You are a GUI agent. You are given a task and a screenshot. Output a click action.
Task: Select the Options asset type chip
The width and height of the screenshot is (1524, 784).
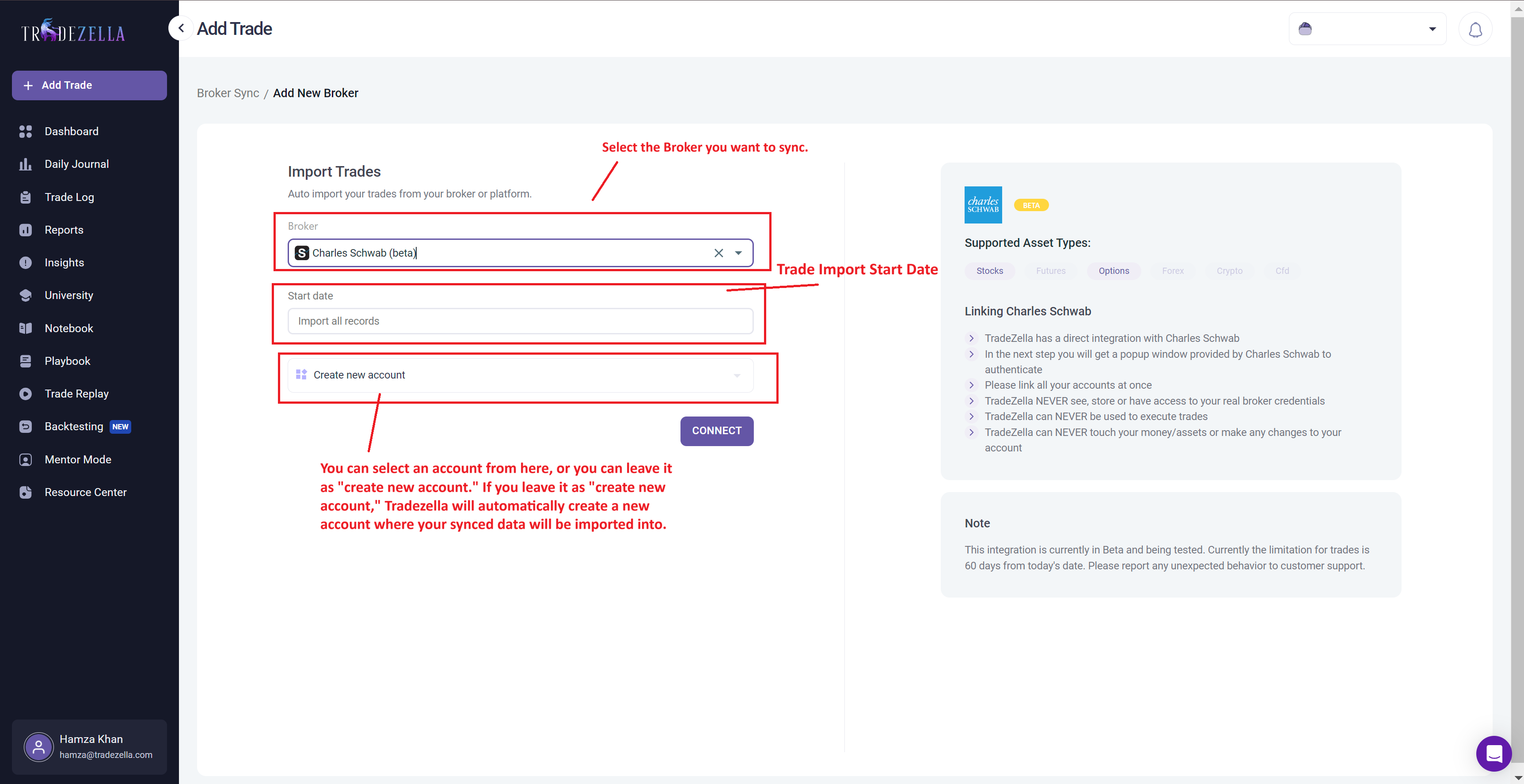point(1114,271)
